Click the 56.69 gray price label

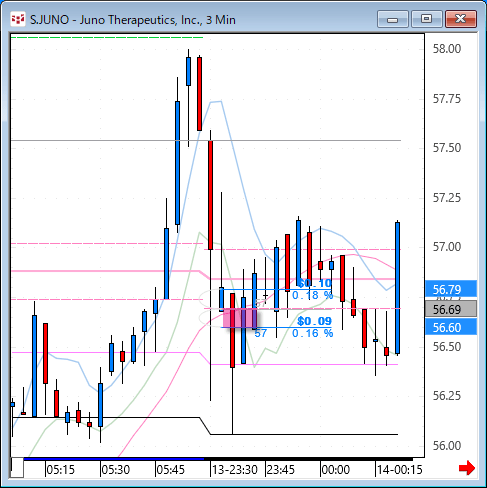tap(451, 309)
